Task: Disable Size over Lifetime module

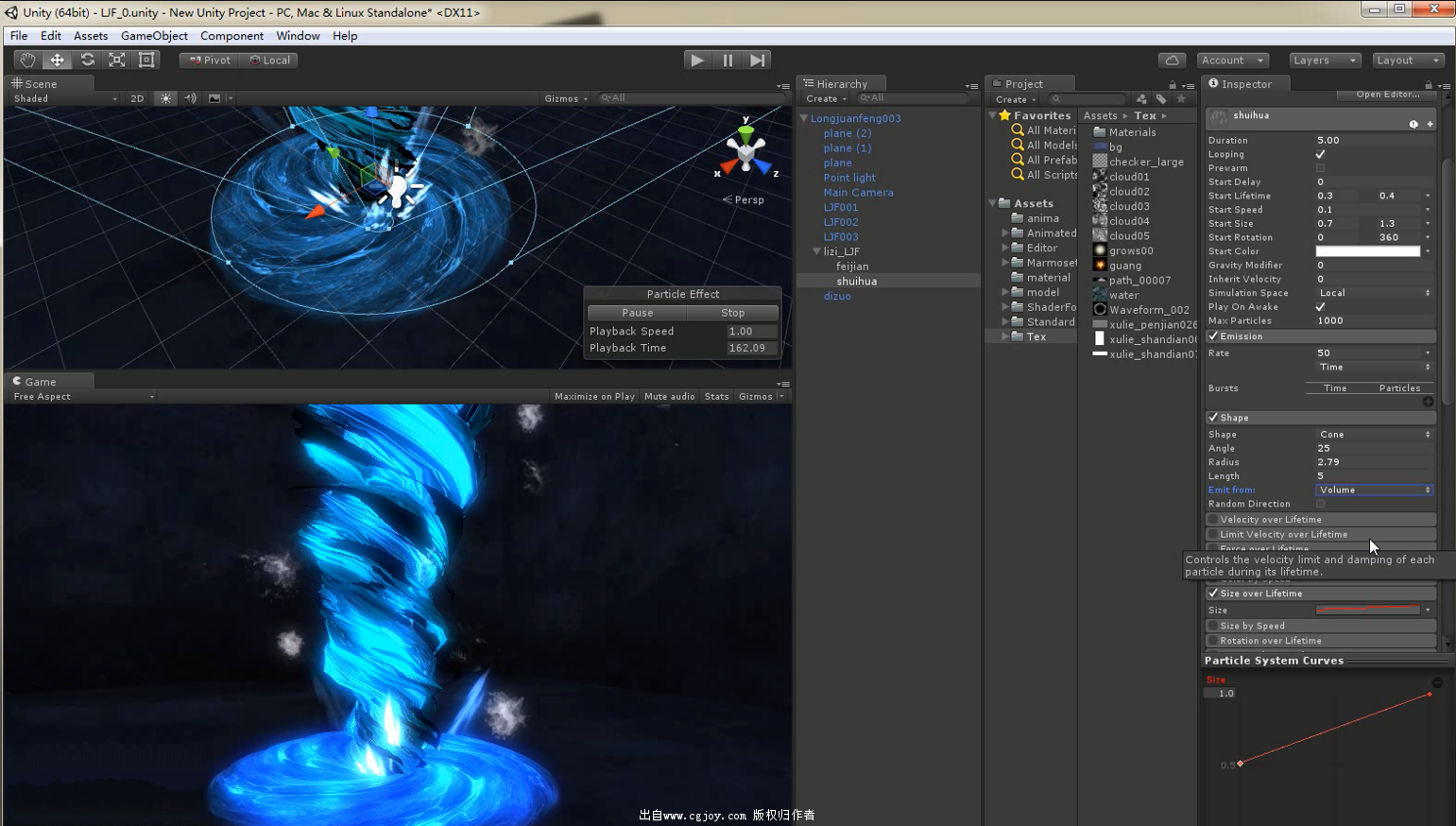Action: (x=1213, y=594)
